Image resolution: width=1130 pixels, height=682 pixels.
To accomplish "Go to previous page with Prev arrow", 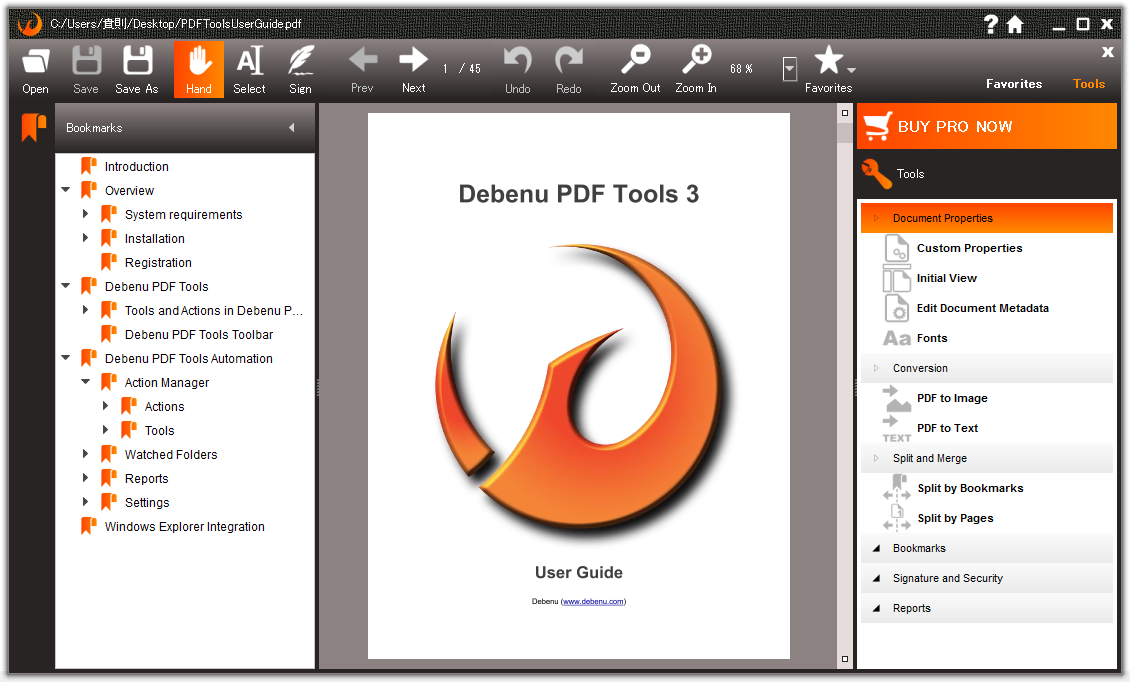I will point(362,70).
